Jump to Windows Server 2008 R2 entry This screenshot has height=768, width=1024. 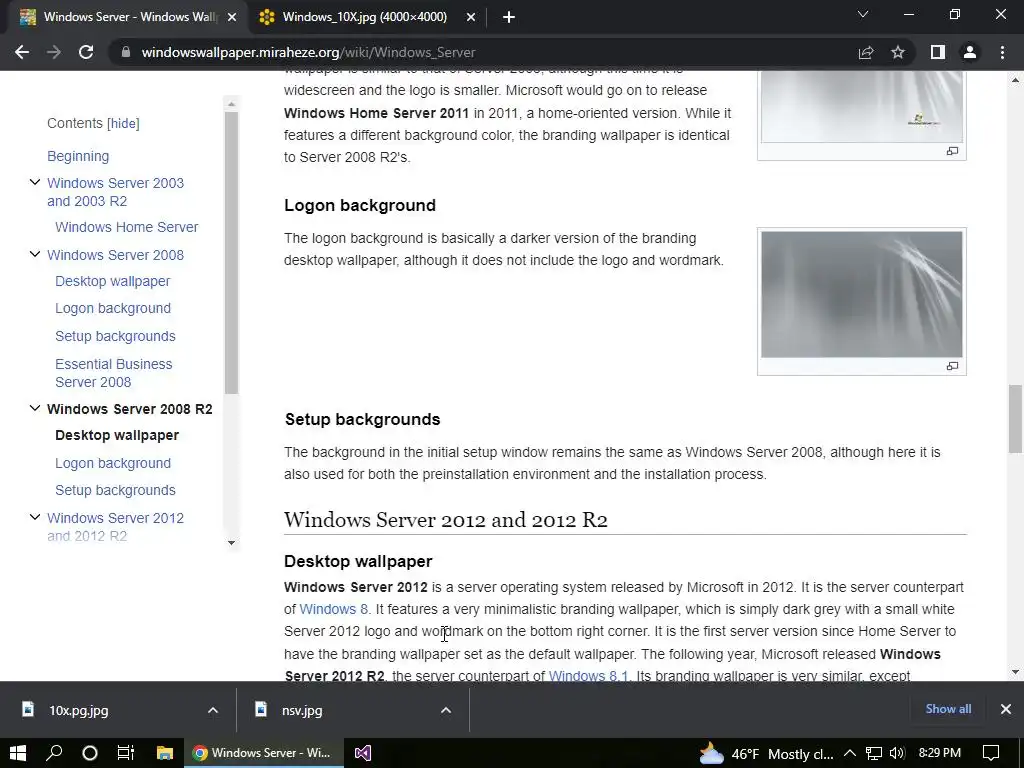pyautogui.click(x=129, y=409)
